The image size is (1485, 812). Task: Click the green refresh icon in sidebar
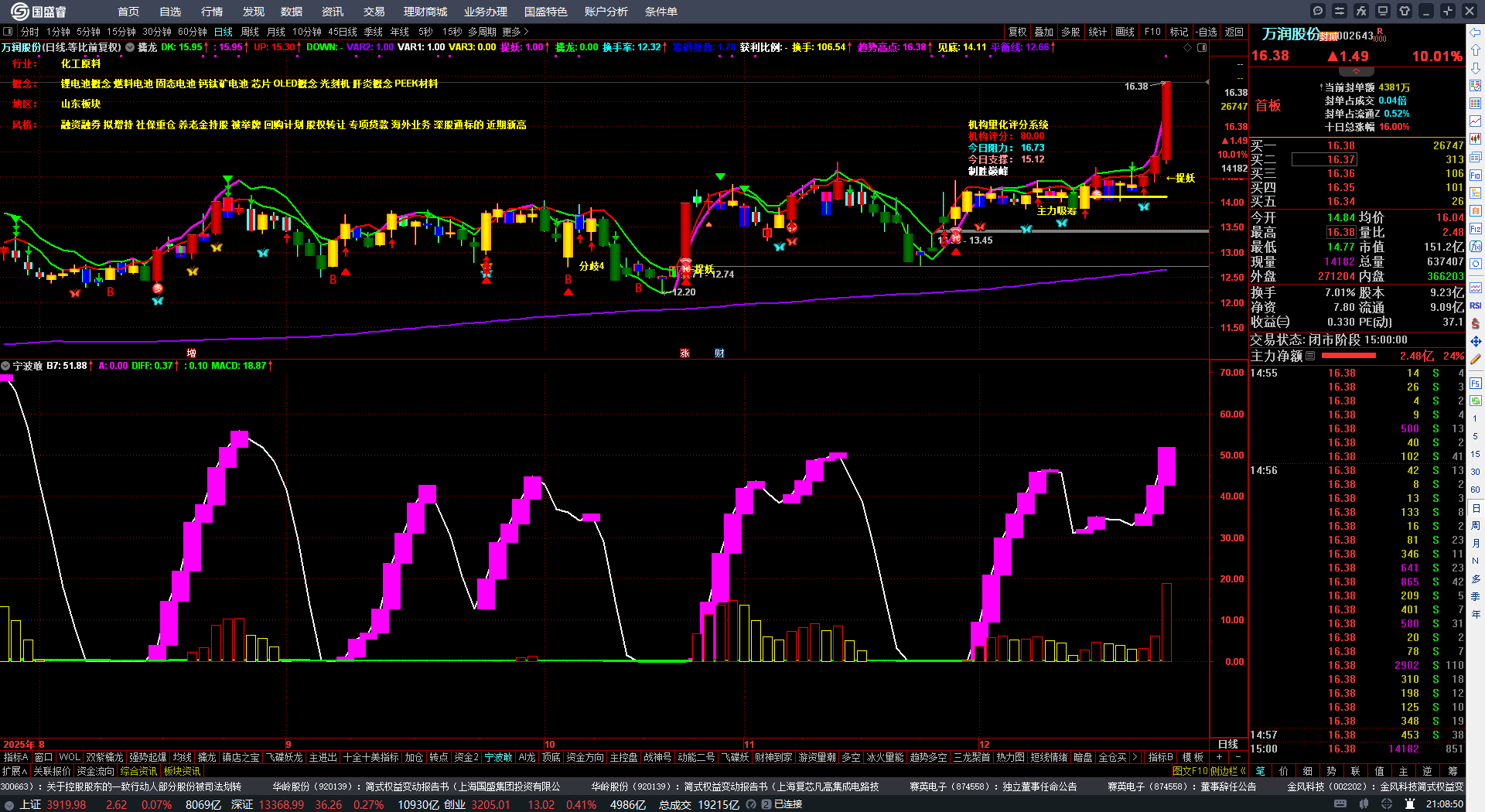[1476, 401]
